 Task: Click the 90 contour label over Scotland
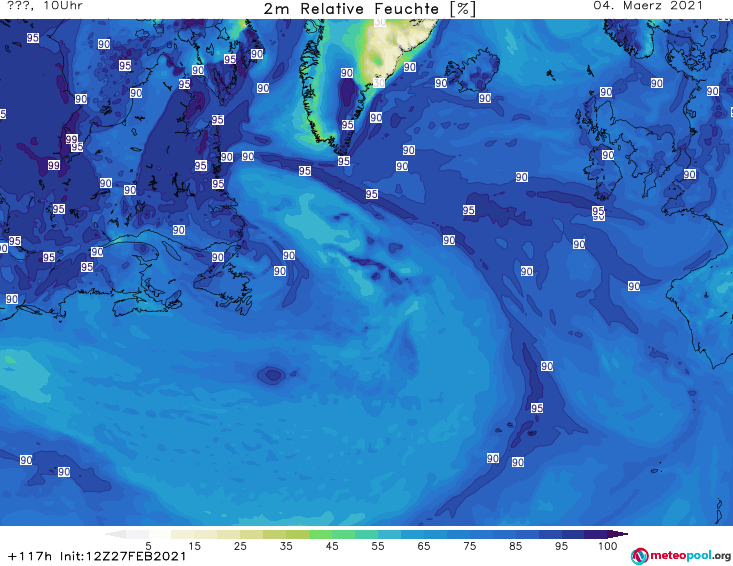606,92
